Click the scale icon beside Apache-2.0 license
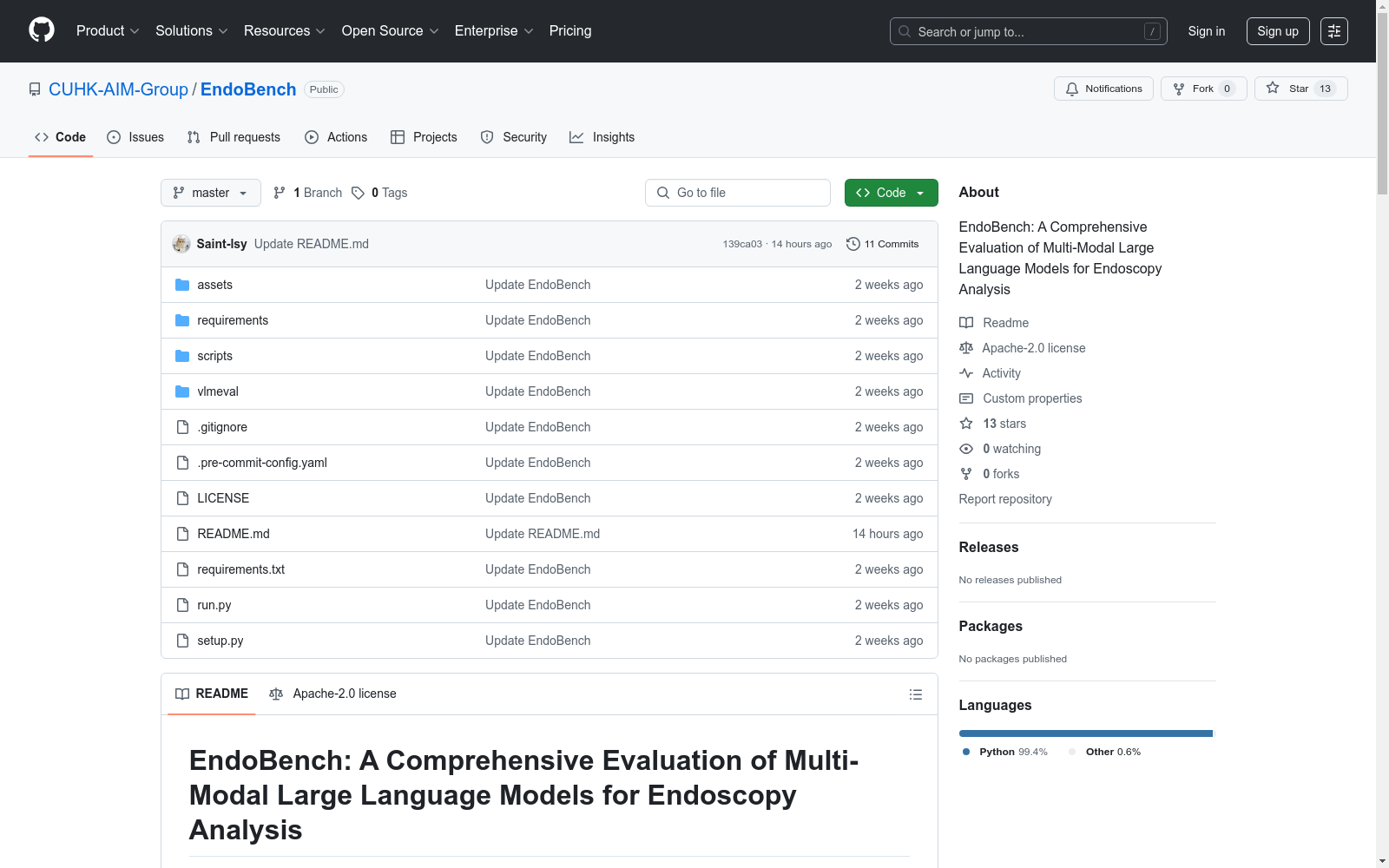The height and width of the screenshot is (868, 1389). point(966,348)
